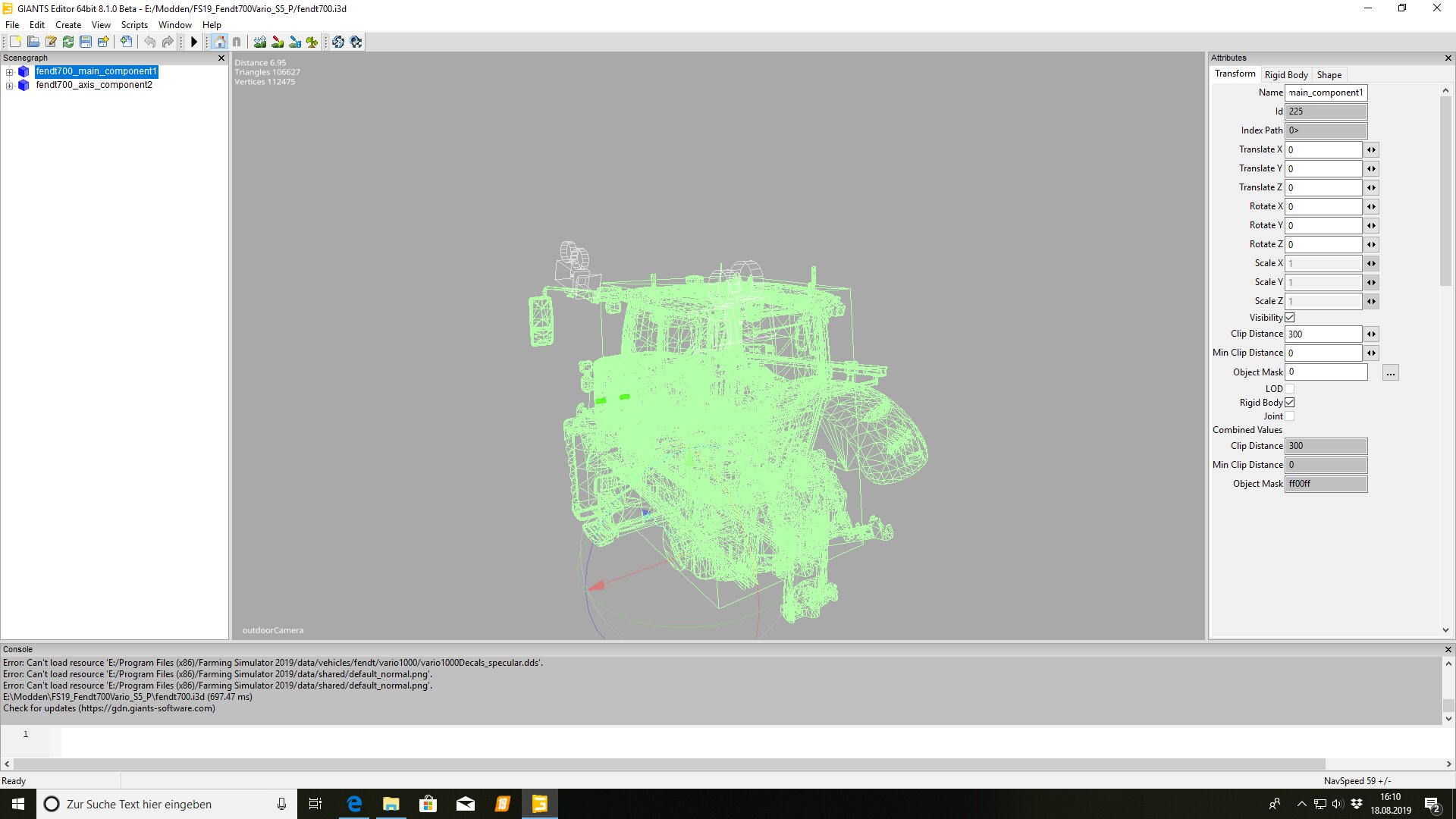Image resolution: width=1456 pixels, height=819 pixels.
Task: Click the New scene toolbar icon
Action: pos(15,42)
